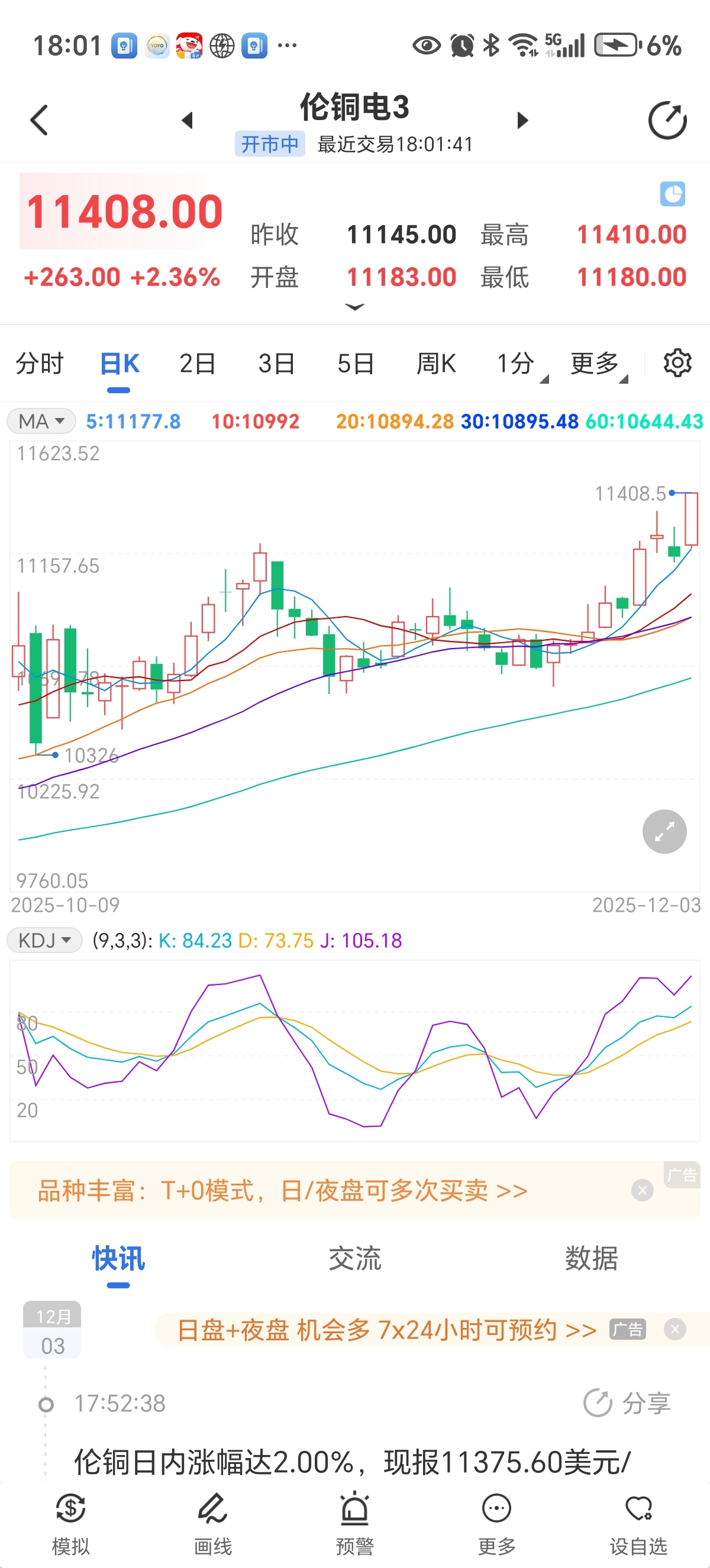The width and height of the screenshot is (710, 1568).
Task: Open the blue pie chart icon
Action: (672, 194)
